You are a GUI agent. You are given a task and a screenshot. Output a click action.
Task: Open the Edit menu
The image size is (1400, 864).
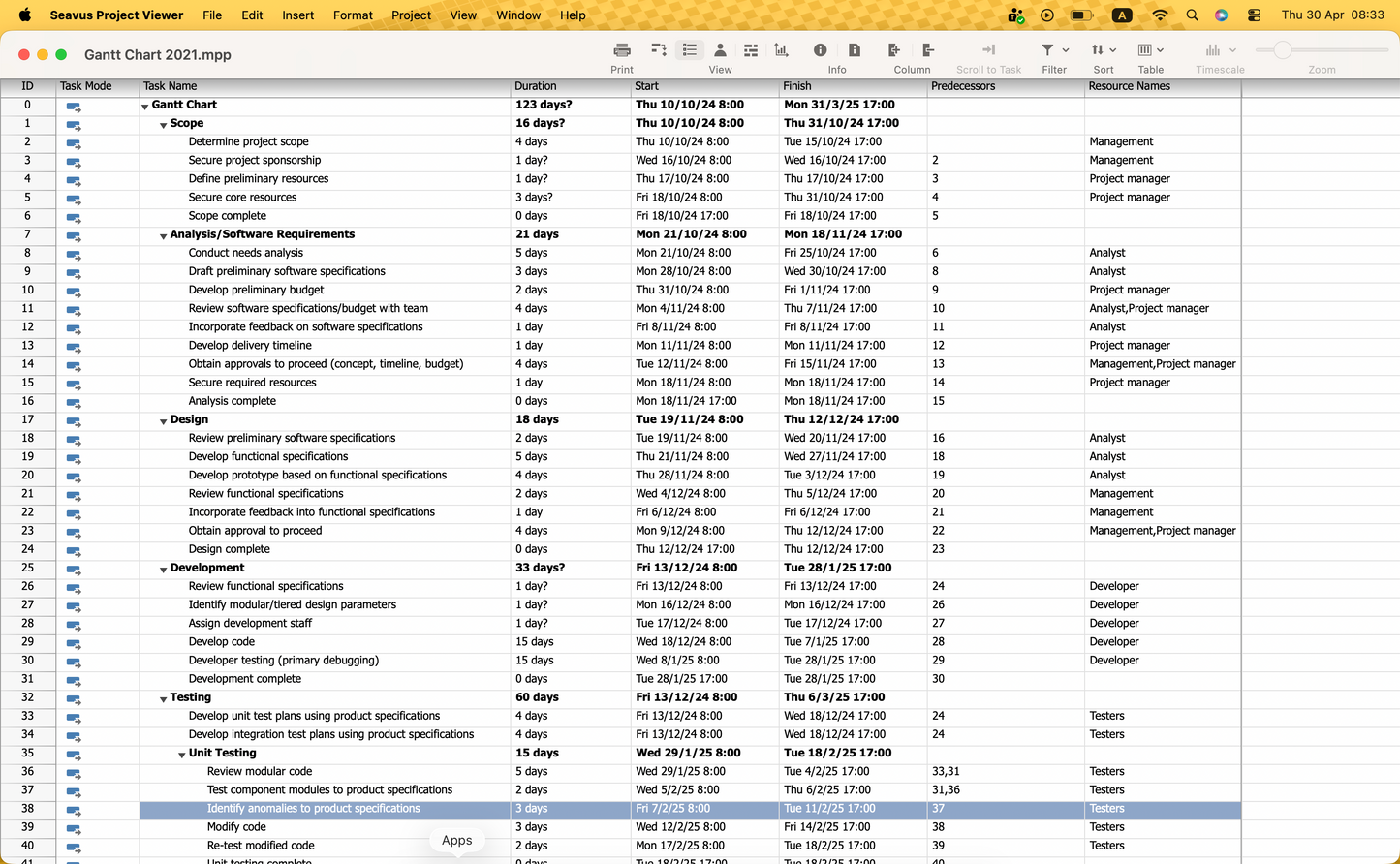point(253,15)
